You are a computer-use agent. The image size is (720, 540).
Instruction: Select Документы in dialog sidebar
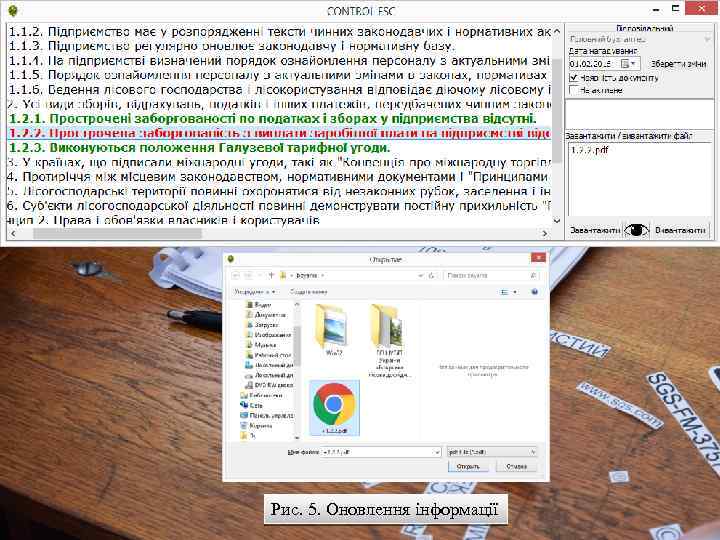tap(266, 315)
